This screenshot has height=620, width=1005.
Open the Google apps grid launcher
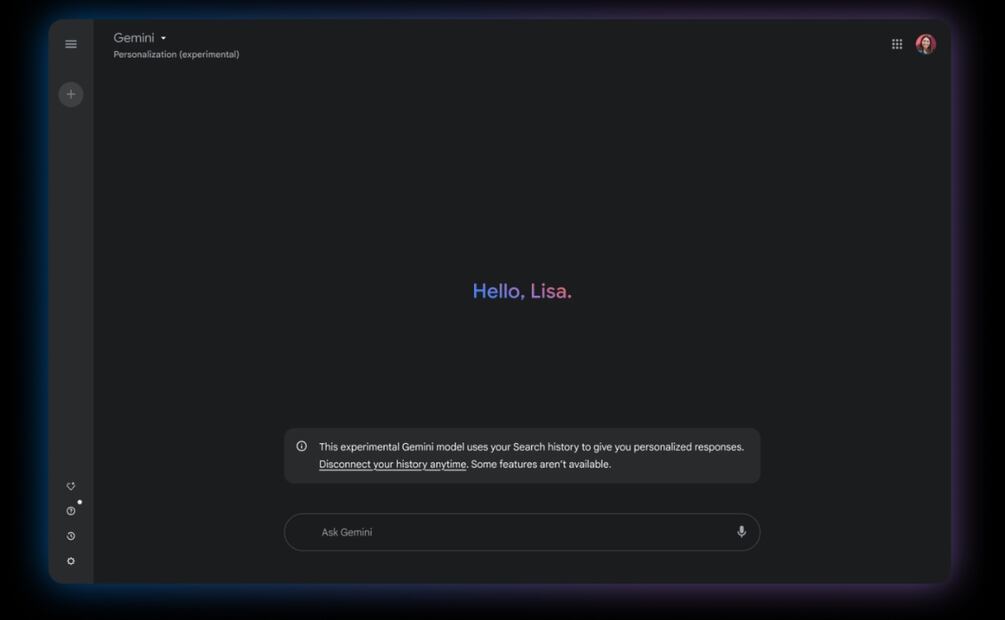click(x=897, y=44)
